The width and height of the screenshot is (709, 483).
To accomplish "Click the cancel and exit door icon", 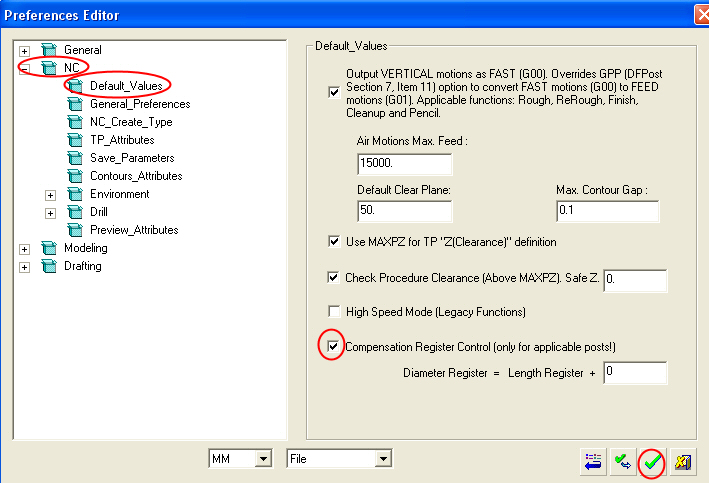I will [683, 462].
